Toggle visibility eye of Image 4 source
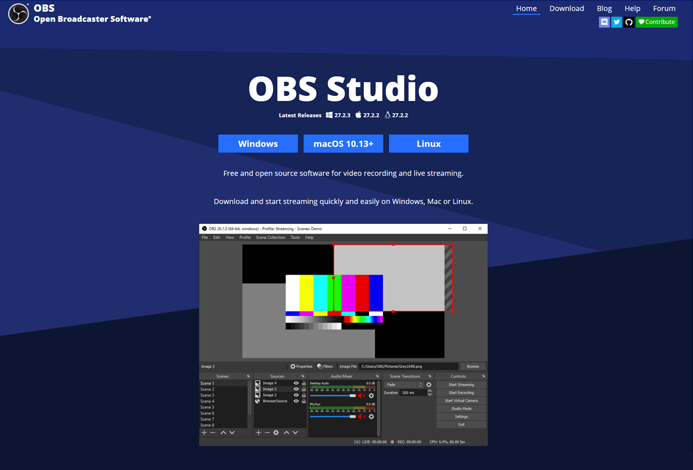 [296, 383]
